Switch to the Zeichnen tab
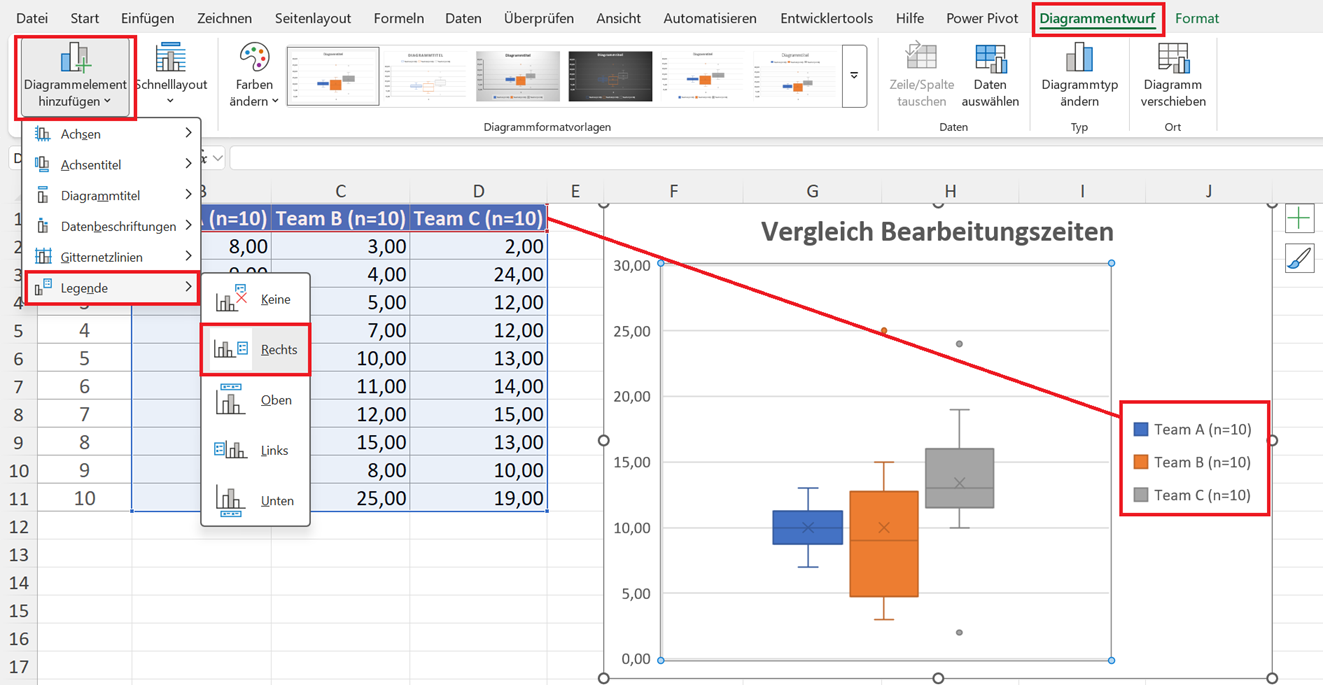 225,18
